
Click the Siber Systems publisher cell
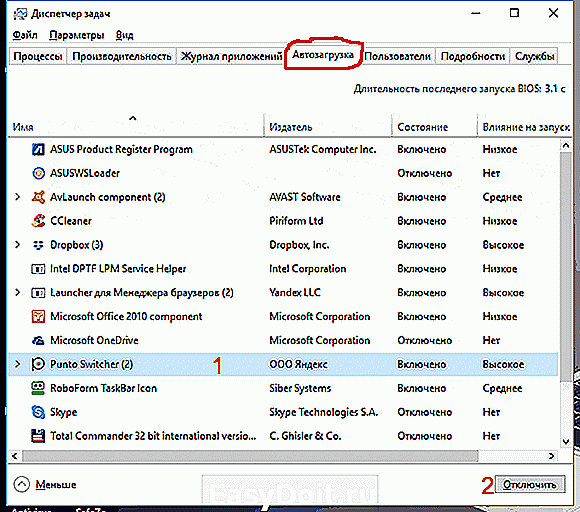coord(300,388)
